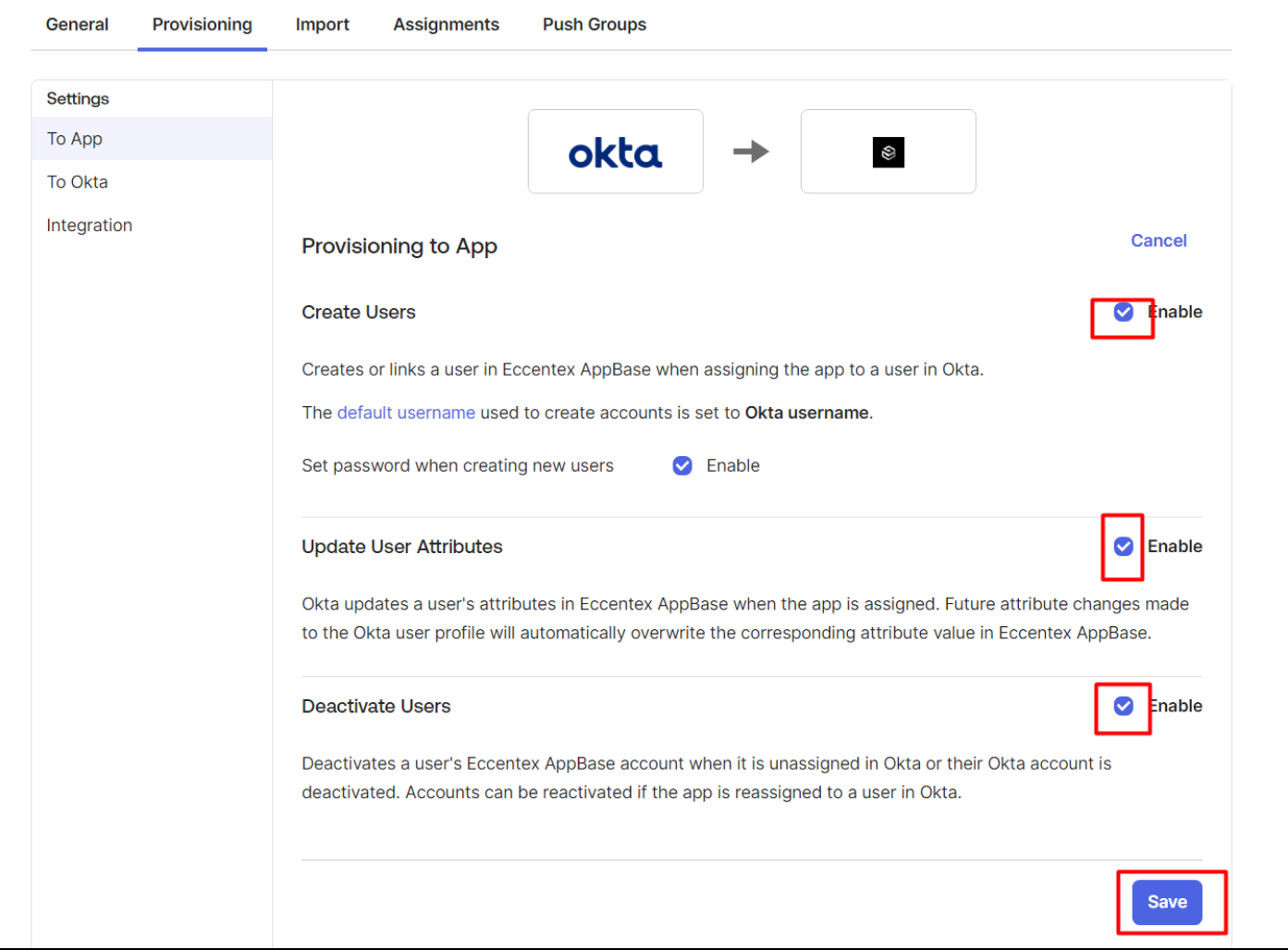
Task: Open the default username link
Action: coord(406,413)
